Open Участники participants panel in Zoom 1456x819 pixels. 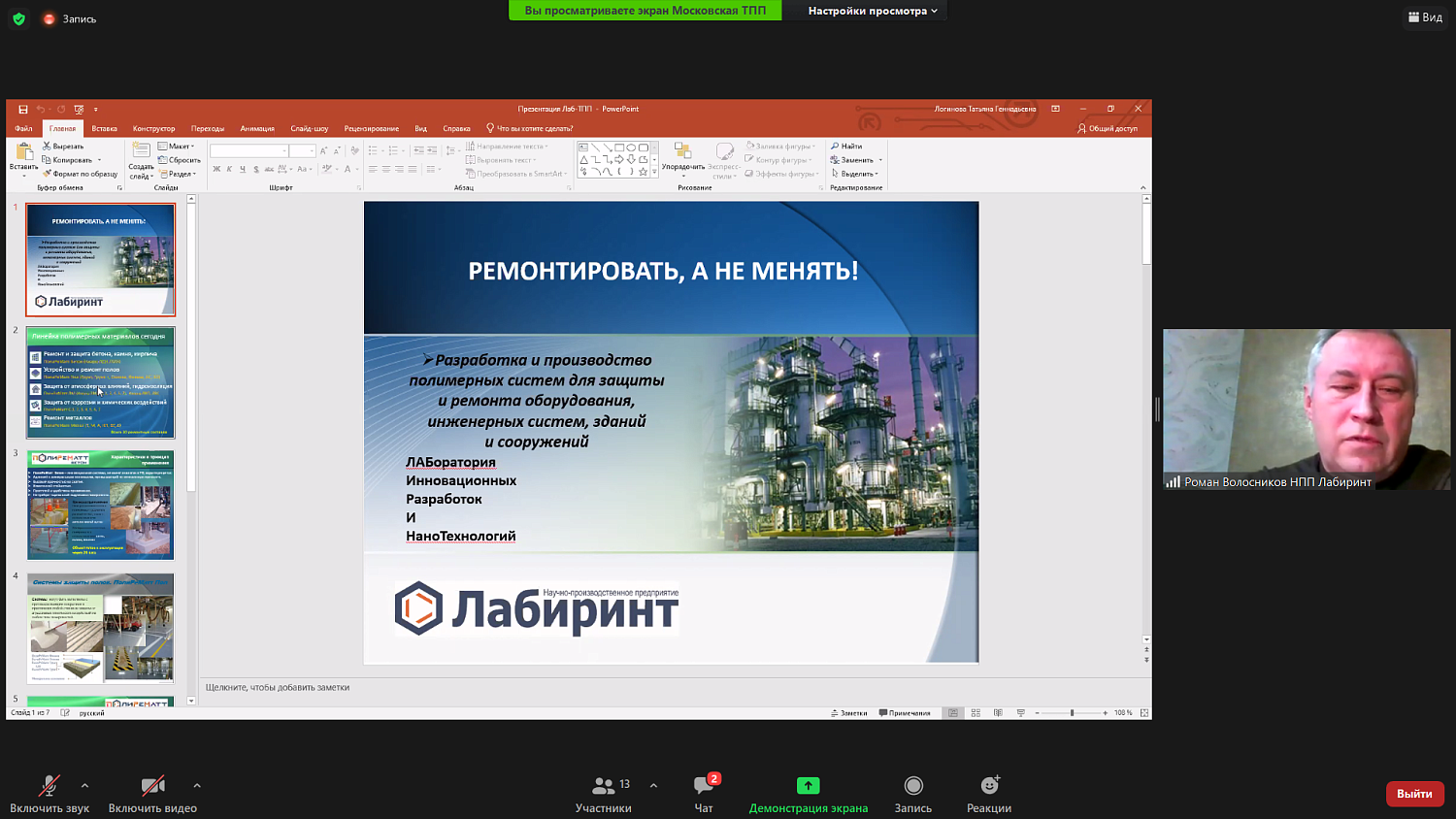pos(604,794)
